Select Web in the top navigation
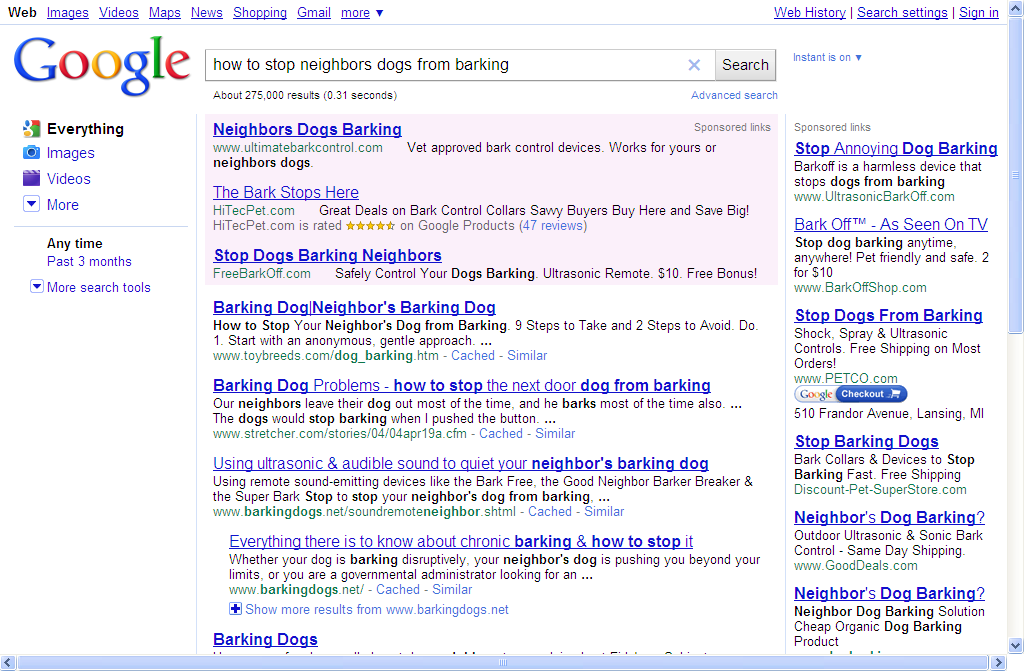The image size is (1024, 671). (x=22, y=12)
